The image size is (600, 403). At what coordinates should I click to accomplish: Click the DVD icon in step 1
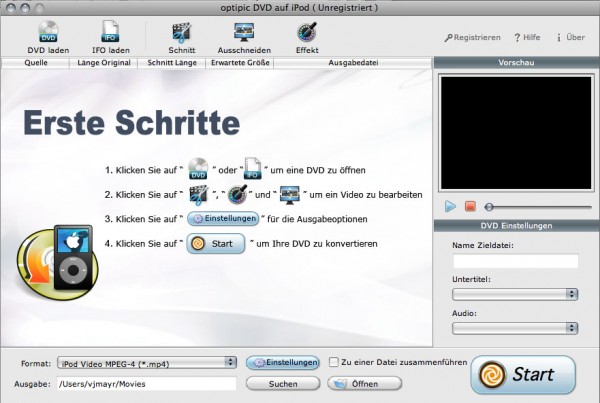pos(198,168)
